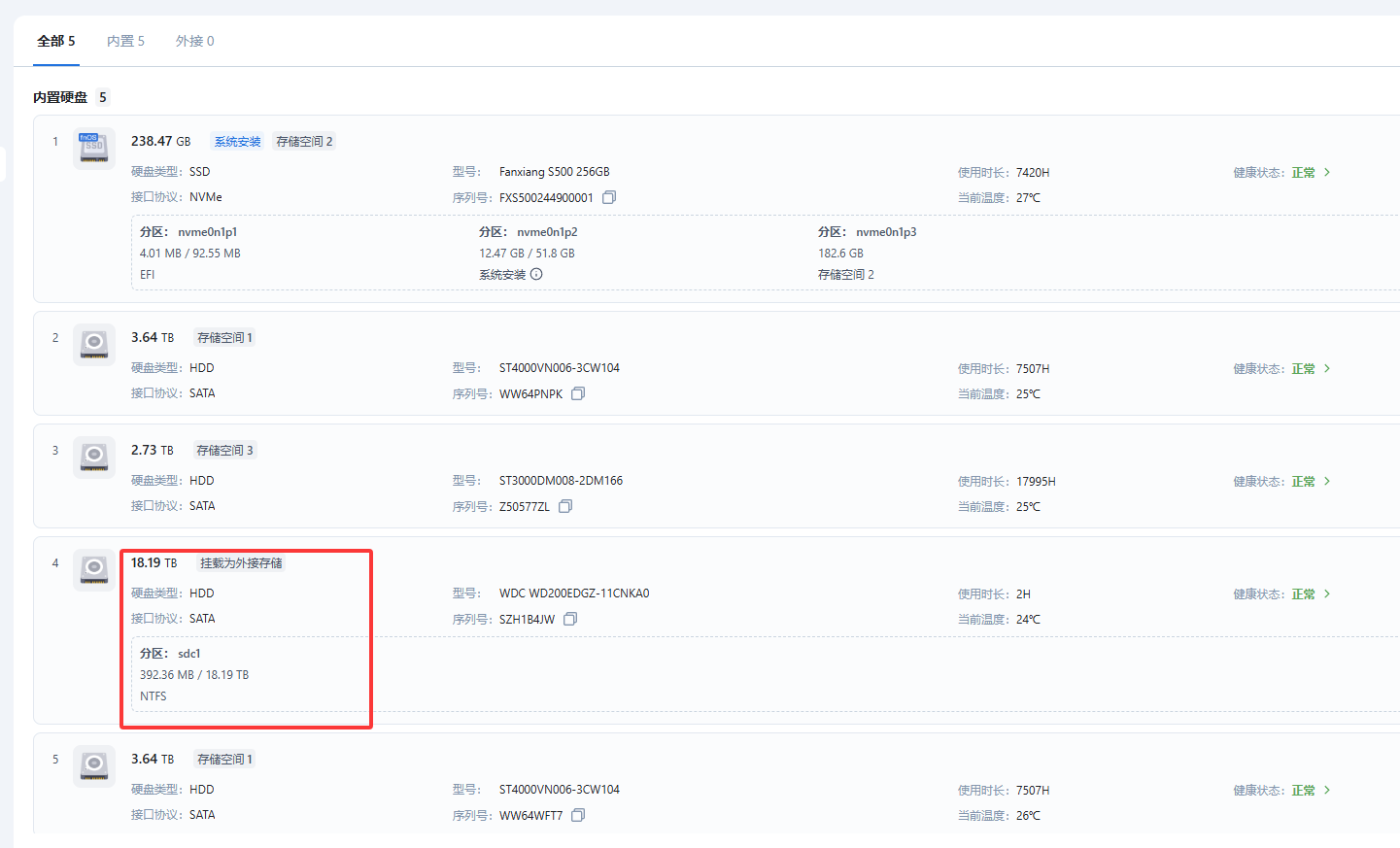
Task: Click the partition name sdc1
Action: 188,654
